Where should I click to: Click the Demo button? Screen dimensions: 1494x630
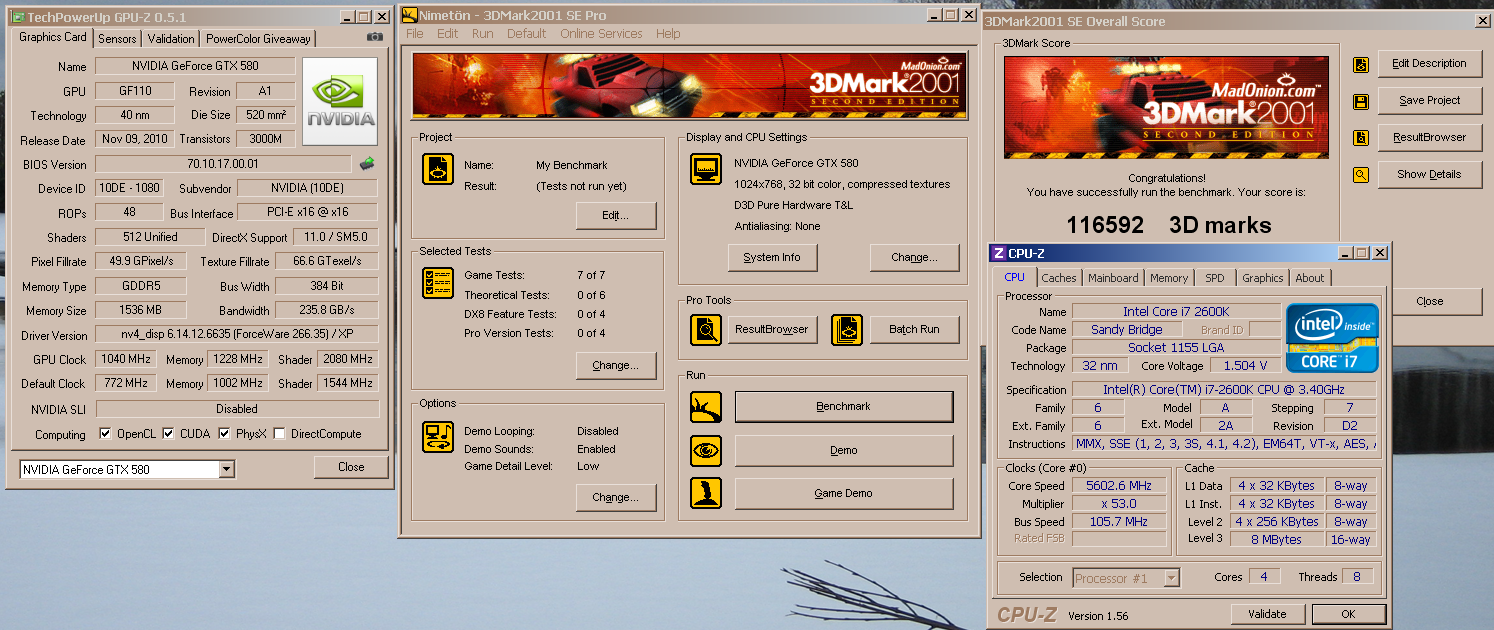click(x=844, y=450)
